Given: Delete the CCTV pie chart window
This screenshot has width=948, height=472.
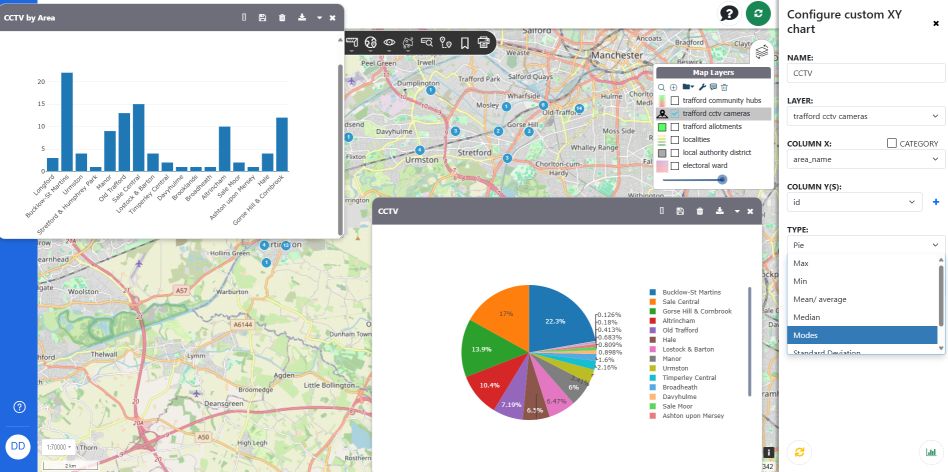Looking at the screenshot, I should [x=700, y=211].
